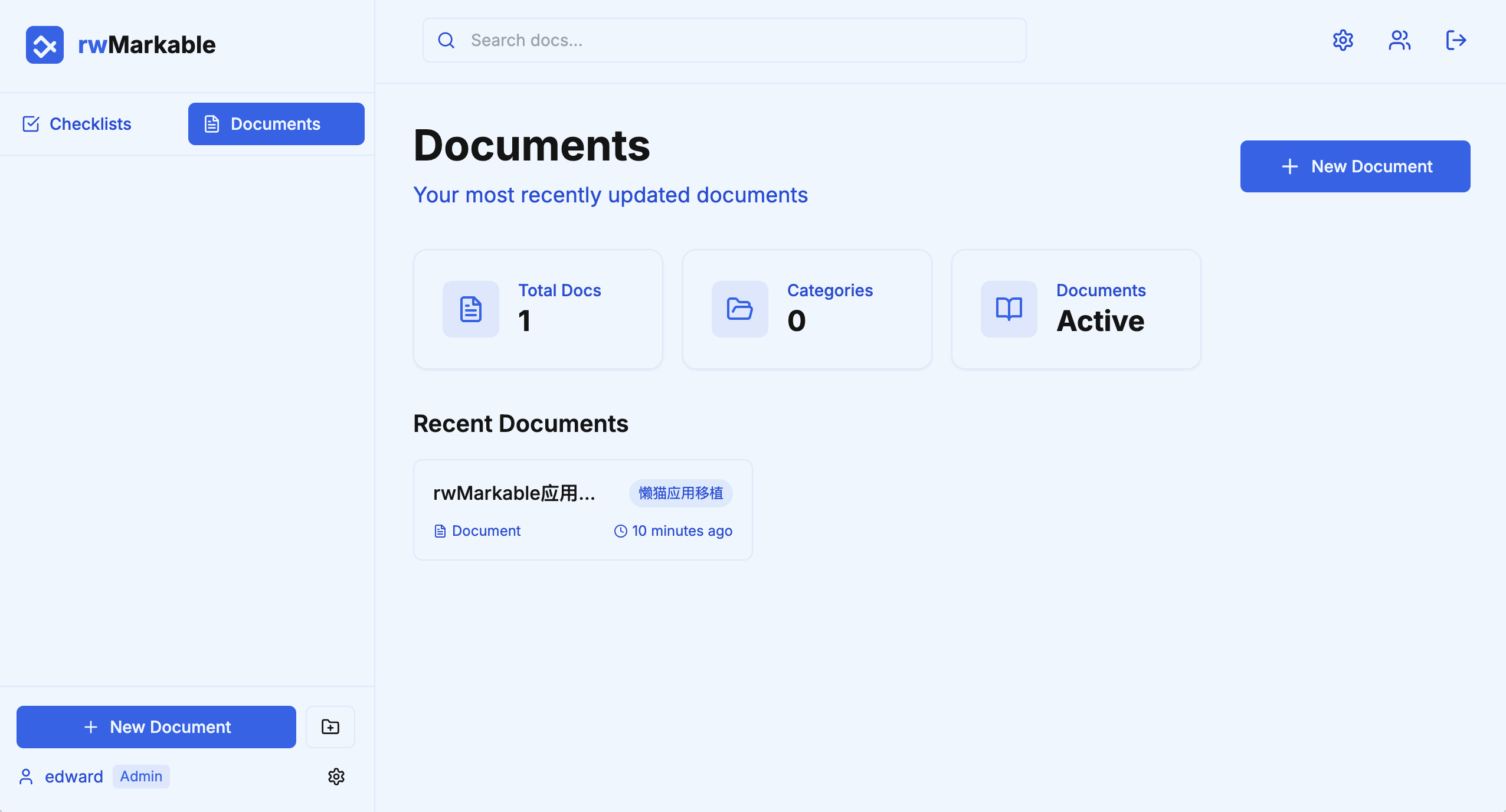
Task: Switch to the Checklists tab
Action: point(77,124)
